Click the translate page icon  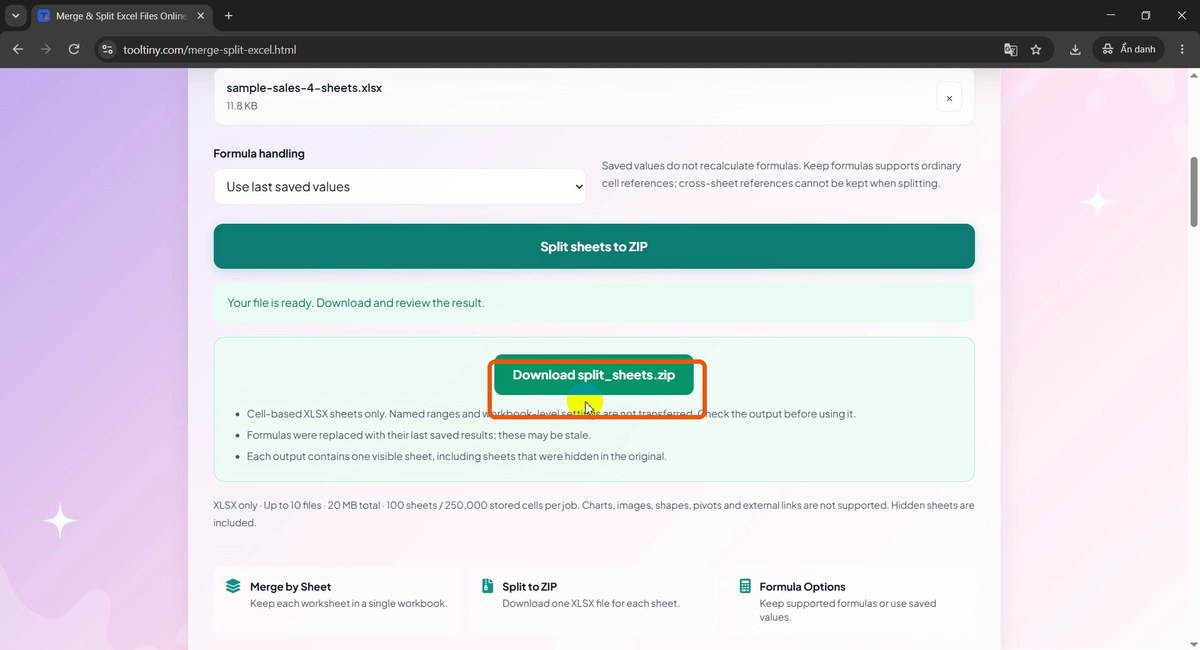pos(1011,49)
